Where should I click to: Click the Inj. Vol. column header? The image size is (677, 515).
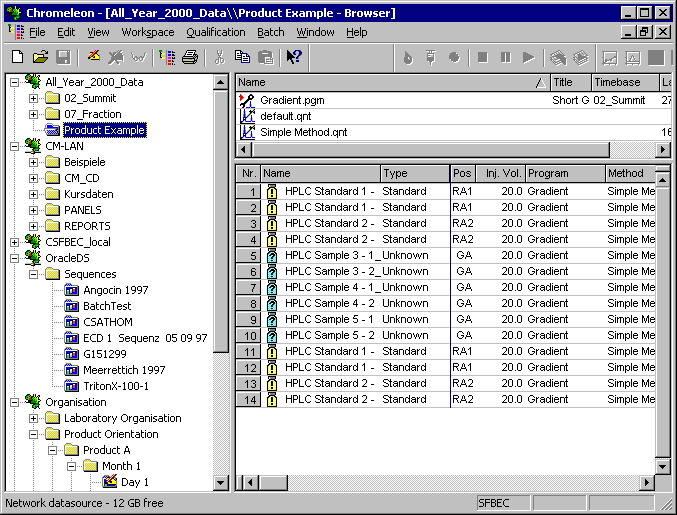tap(501, 173)
